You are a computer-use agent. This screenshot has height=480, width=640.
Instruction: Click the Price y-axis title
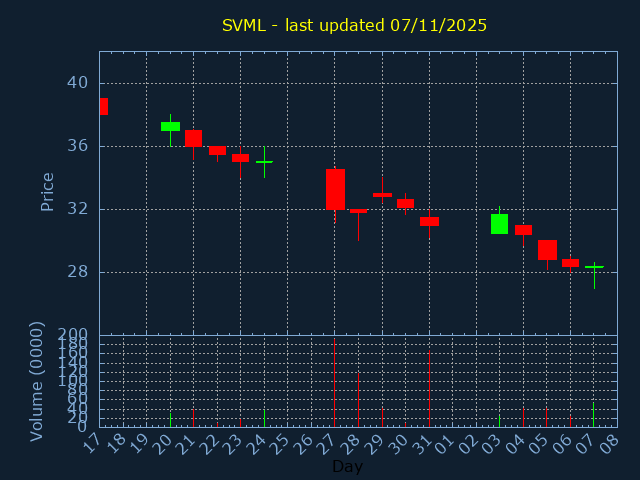[x=47, y=191]
